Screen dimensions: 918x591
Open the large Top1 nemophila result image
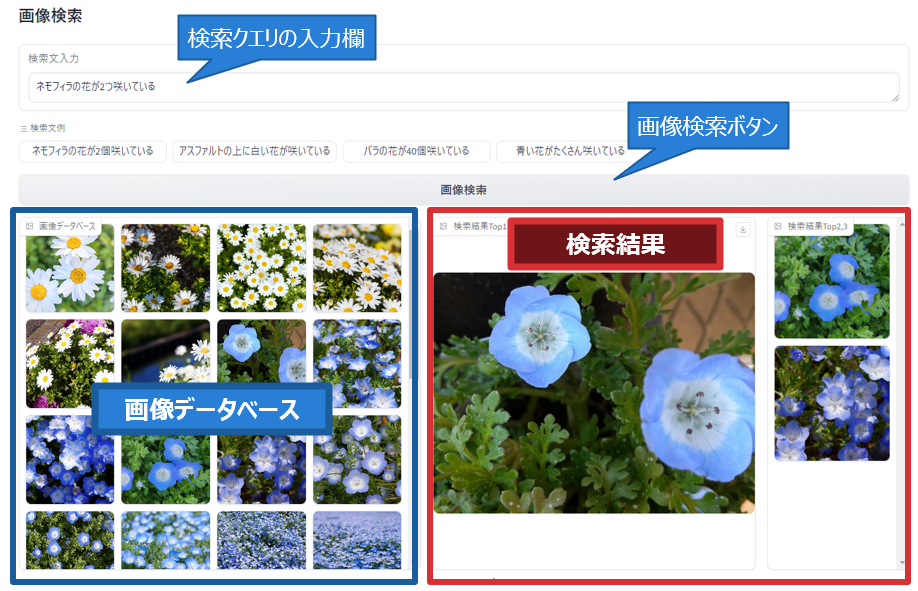pyautogui.click(x=594, y=392)
